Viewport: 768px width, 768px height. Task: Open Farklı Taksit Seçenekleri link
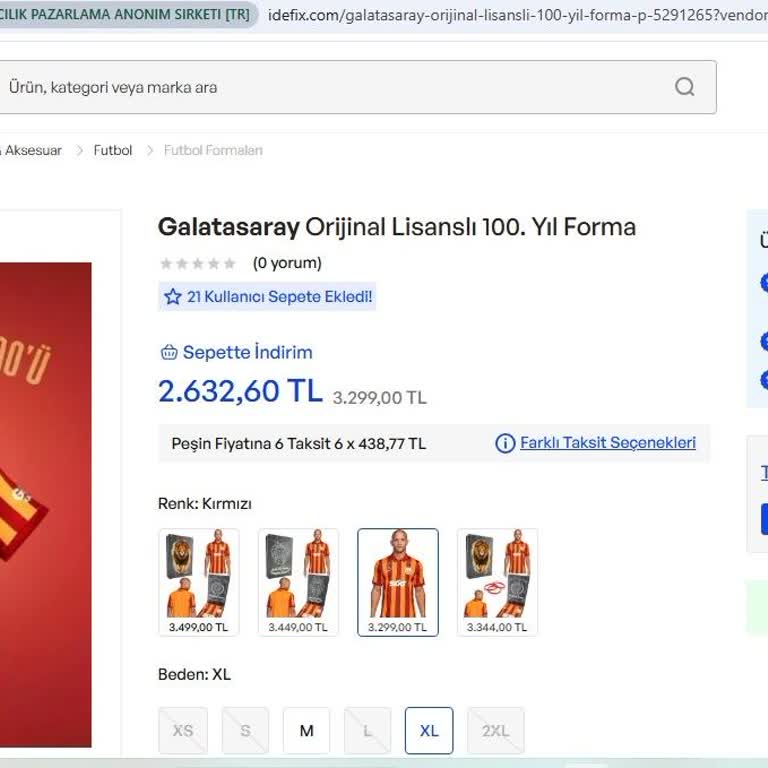[x=608, y=443]
